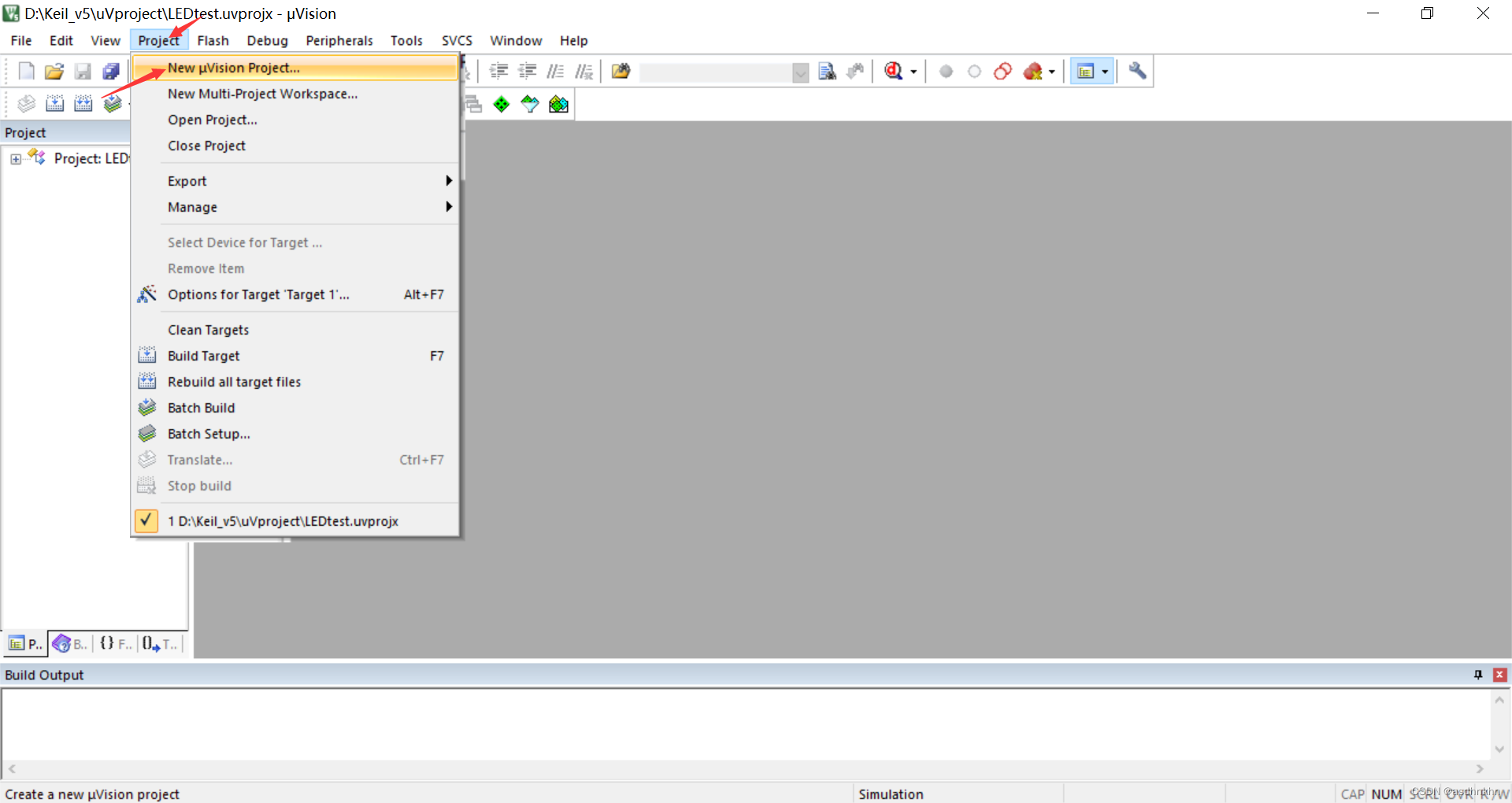The image size is (1512, 803).
Task: Start or stop debug session icon
Action: click(x=893, y=72)
